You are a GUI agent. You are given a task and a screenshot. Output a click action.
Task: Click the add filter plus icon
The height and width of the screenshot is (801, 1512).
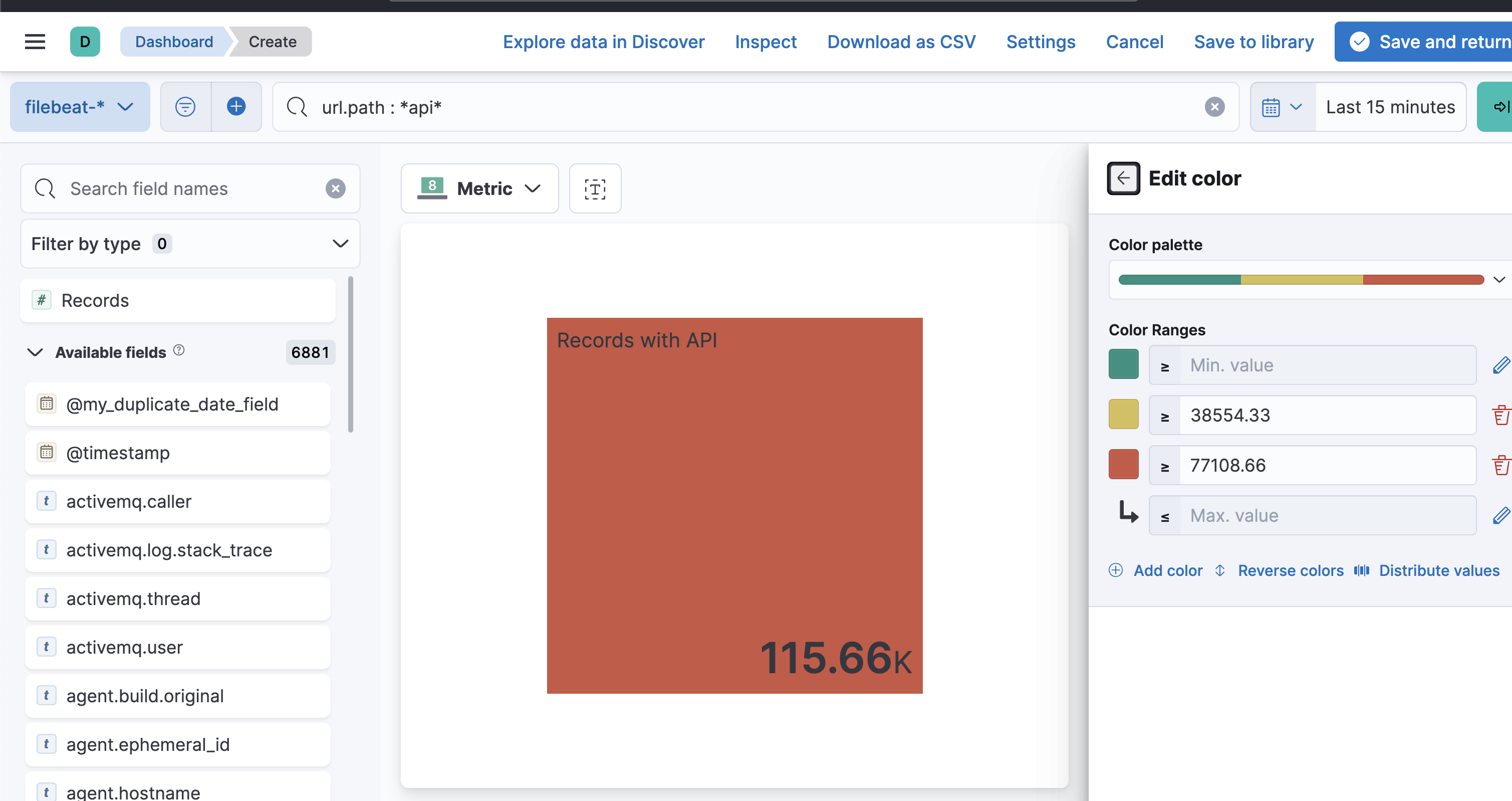(x=236, y=107)
